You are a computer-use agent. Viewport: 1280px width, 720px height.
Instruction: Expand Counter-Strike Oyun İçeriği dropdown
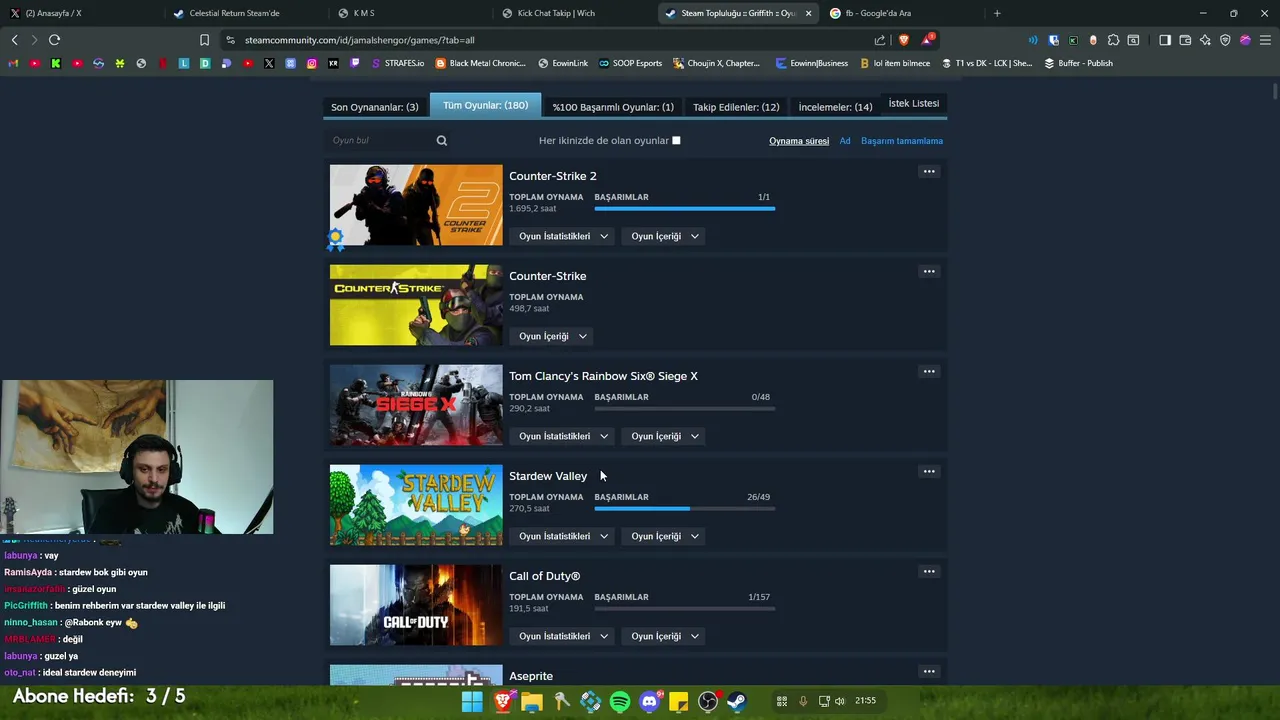coord(552,336)
